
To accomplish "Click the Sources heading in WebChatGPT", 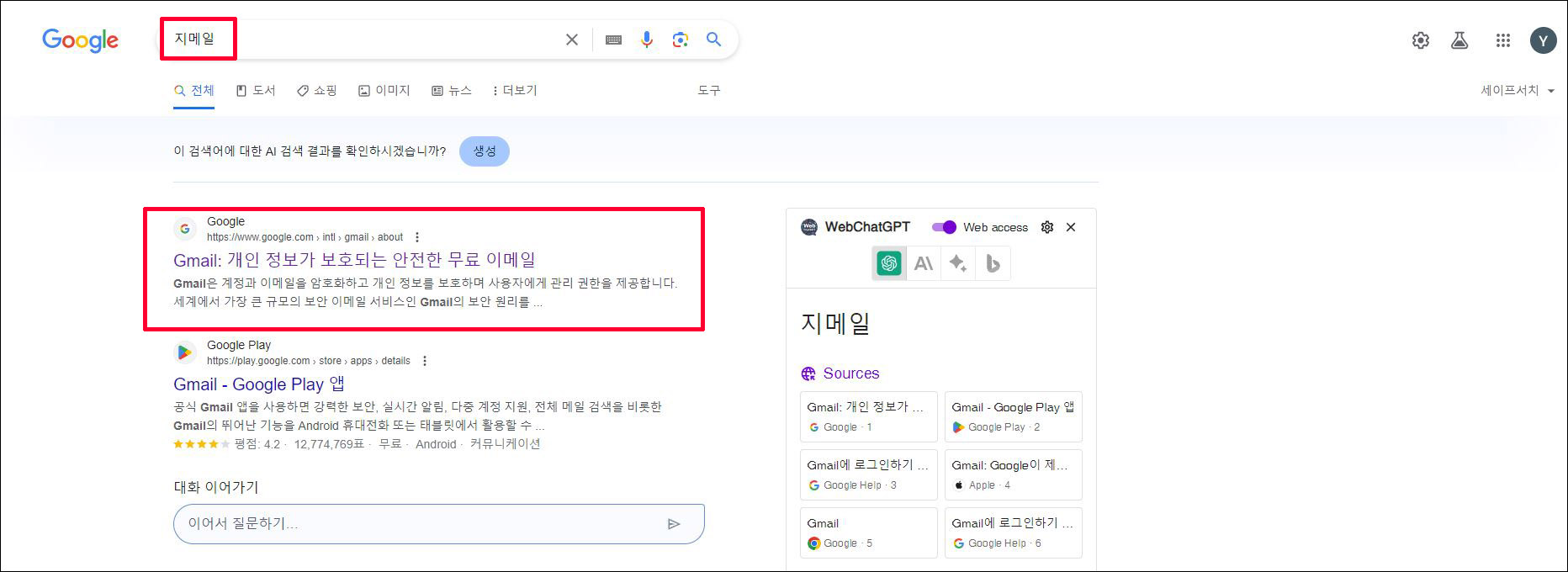I will pyautogui.click(x=851, y=373).
